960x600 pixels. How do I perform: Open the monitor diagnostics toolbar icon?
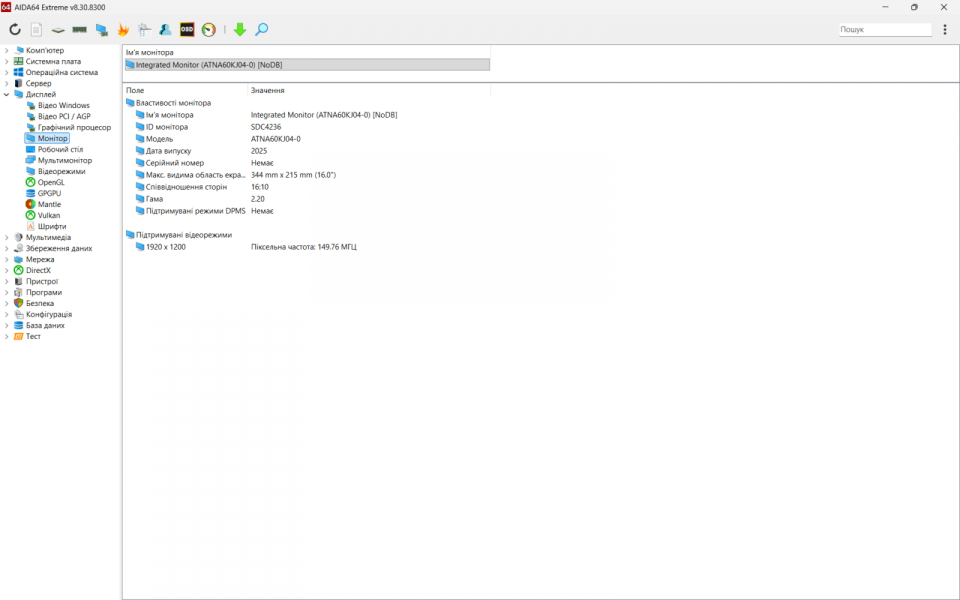pyautogui.click(x=102, y=29)
